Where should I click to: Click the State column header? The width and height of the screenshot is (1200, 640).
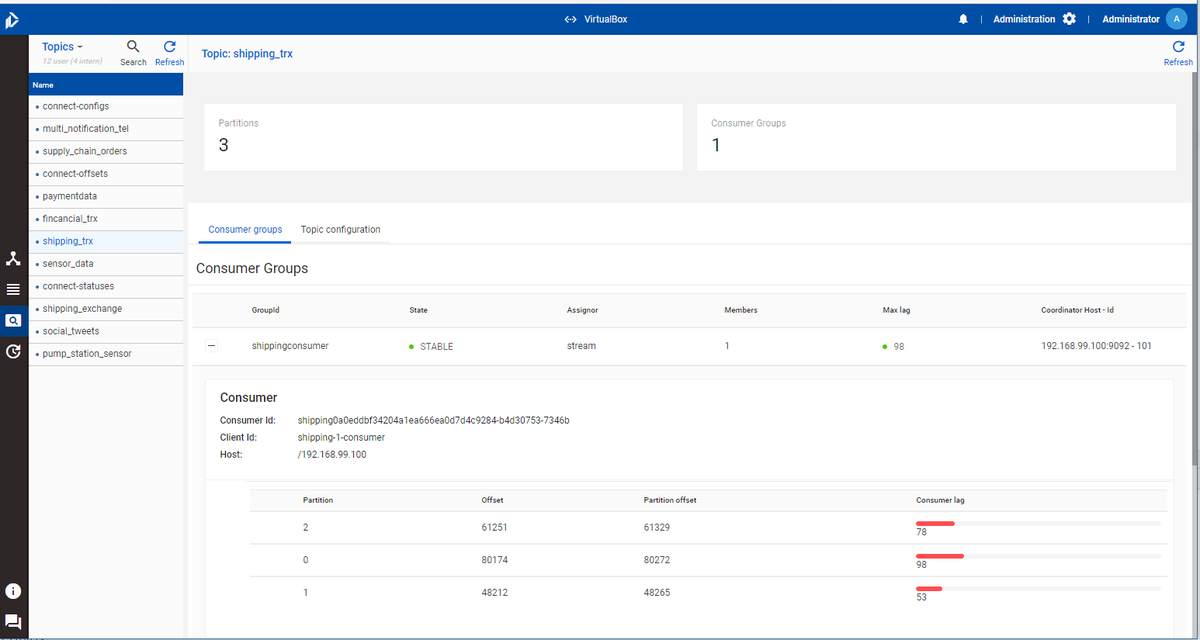pyautogui.click(x=418, y=310)
